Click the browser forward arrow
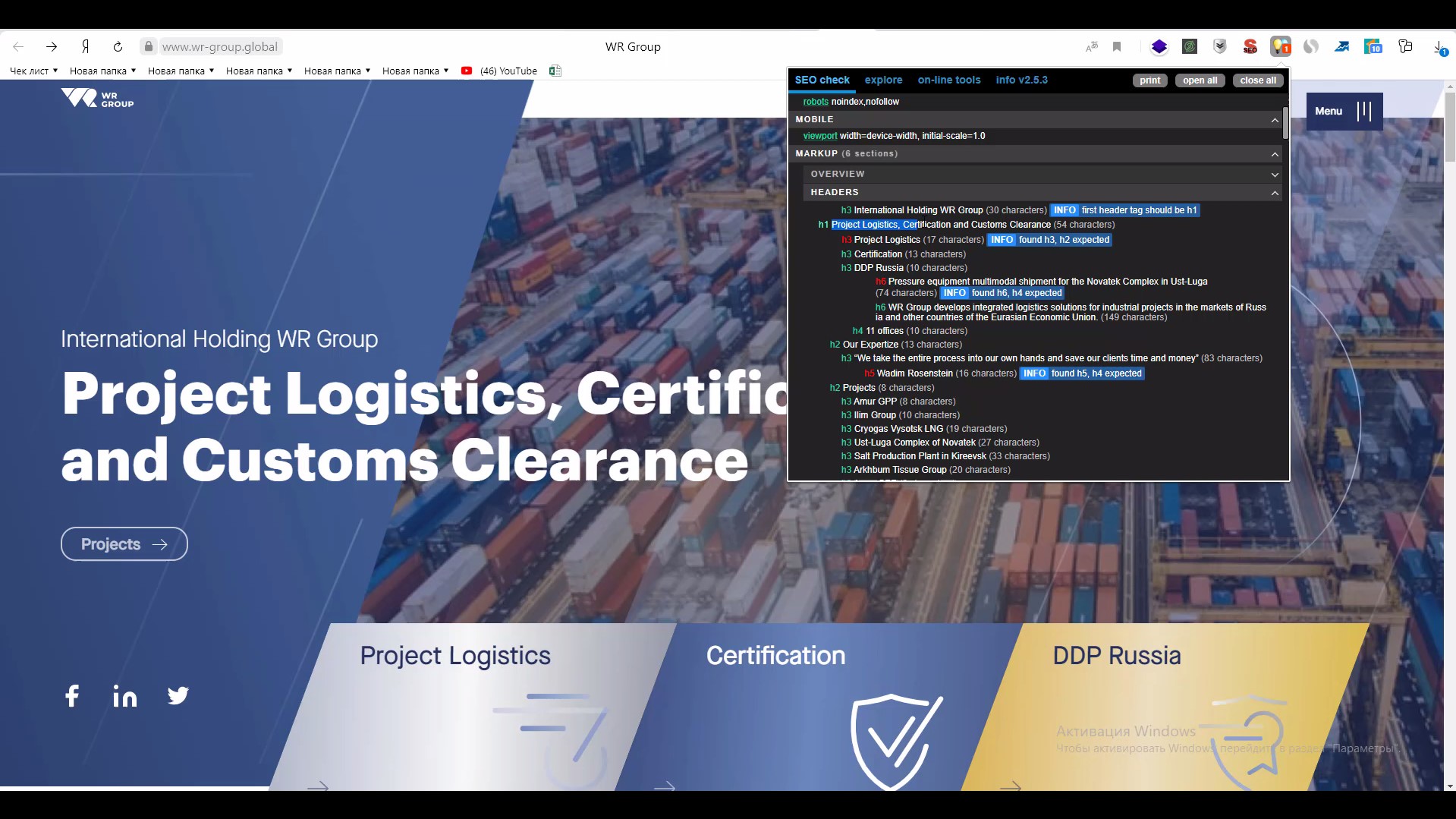Screen dimensions: 1456x819 [x=52, y=47]
